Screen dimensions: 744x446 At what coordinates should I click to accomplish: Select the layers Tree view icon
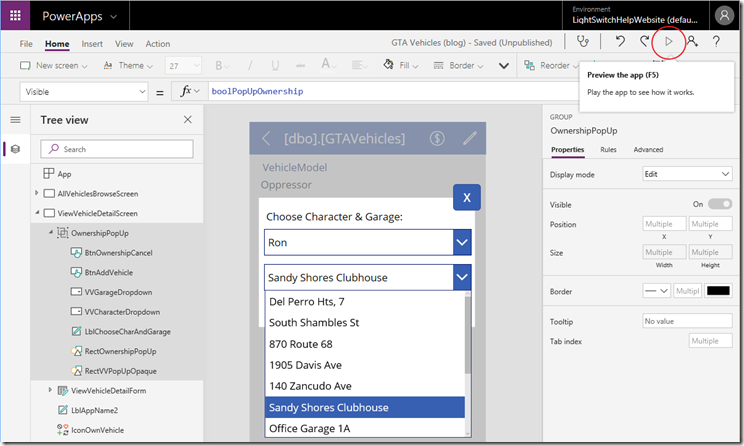pyautogui.click(x=15, y=149)
